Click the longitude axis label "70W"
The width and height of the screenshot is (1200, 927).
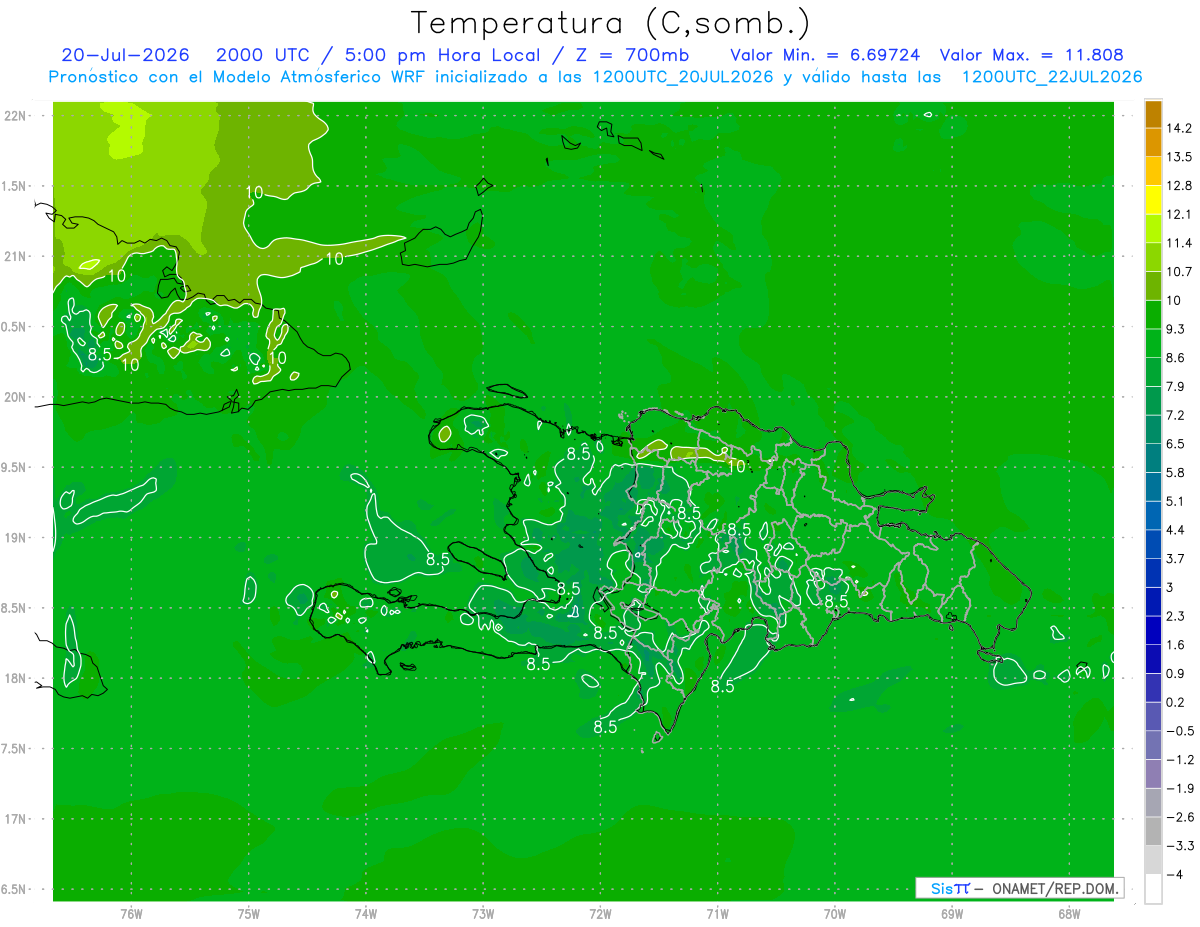tap(835, 914)
